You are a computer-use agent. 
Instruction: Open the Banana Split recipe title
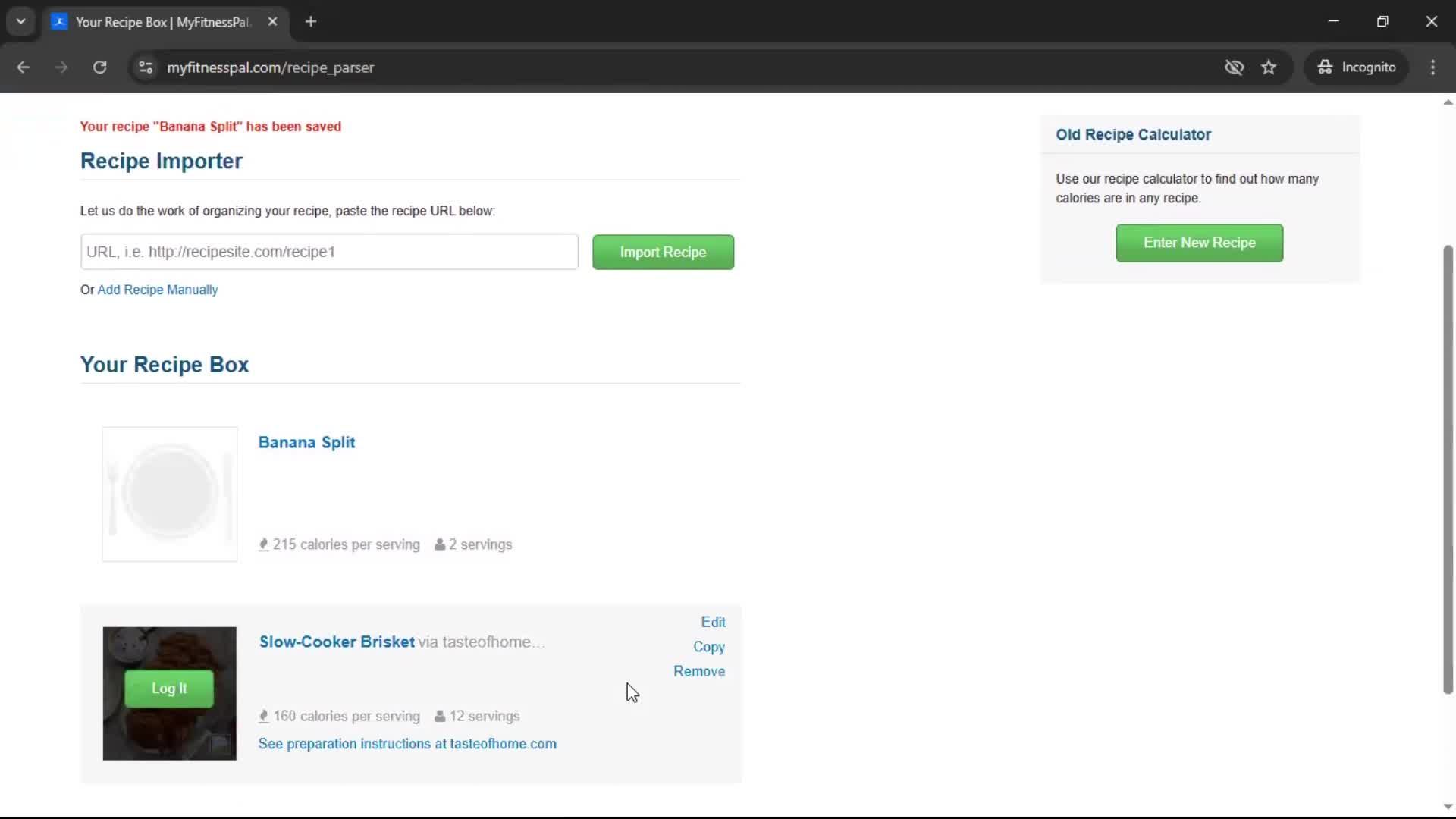(x=306, y=442)
